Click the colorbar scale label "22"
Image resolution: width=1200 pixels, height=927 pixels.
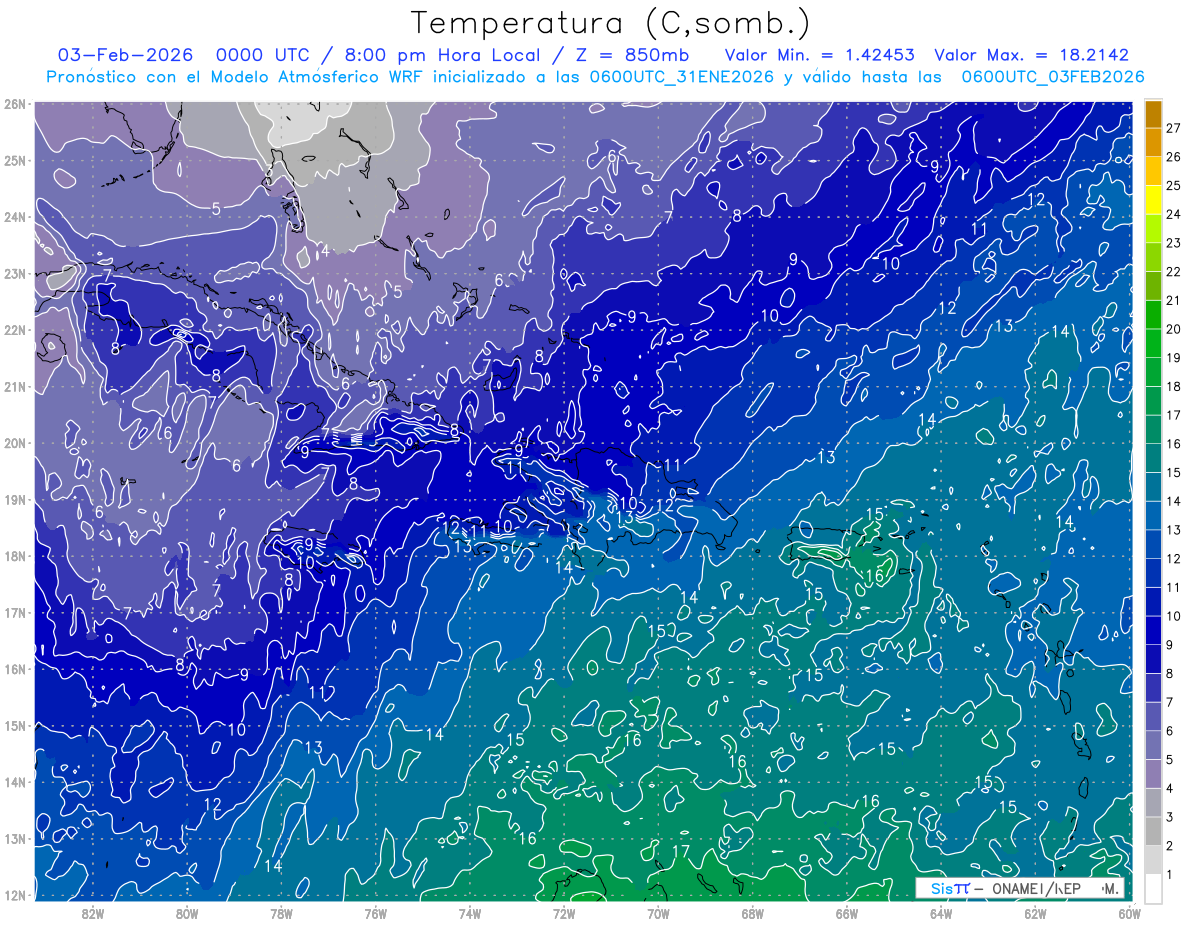tap(1174, 272)
